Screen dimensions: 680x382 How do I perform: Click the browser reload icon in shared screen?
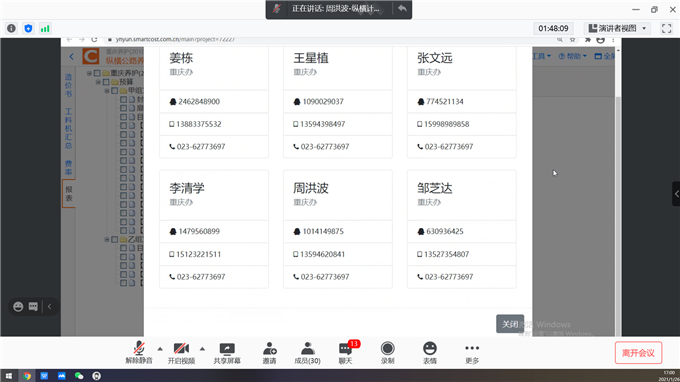94,39
